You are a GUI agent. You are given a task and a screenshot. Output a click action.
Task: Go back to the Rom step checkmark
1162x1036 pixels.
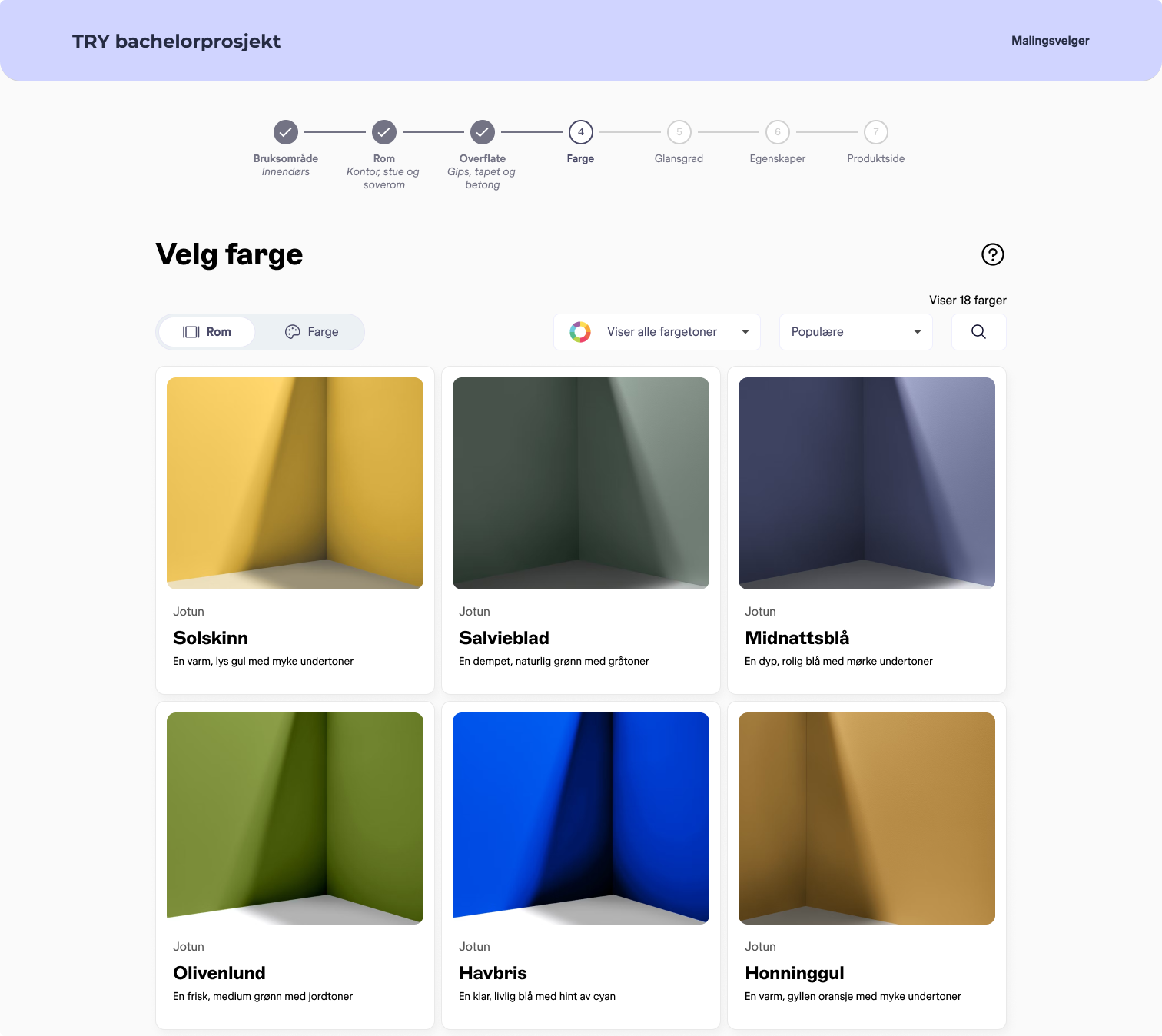point(383,132)
